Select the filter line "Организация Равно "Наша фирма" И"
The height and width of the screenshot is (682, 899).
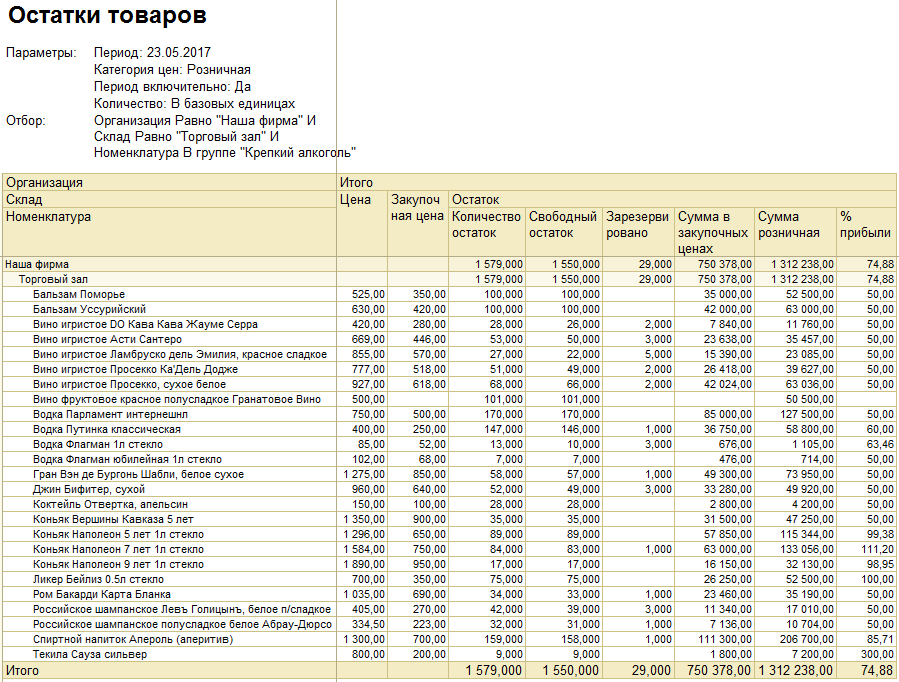205,121
